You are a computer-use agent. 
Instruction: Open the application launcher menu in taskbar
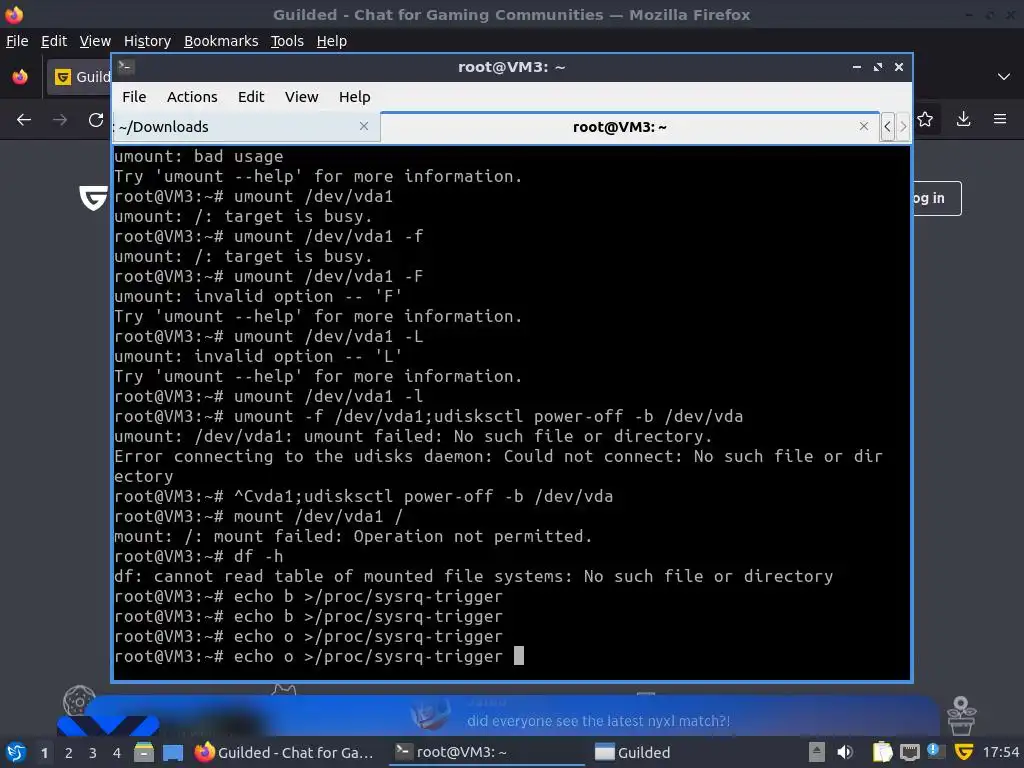(x=16, y=752)
